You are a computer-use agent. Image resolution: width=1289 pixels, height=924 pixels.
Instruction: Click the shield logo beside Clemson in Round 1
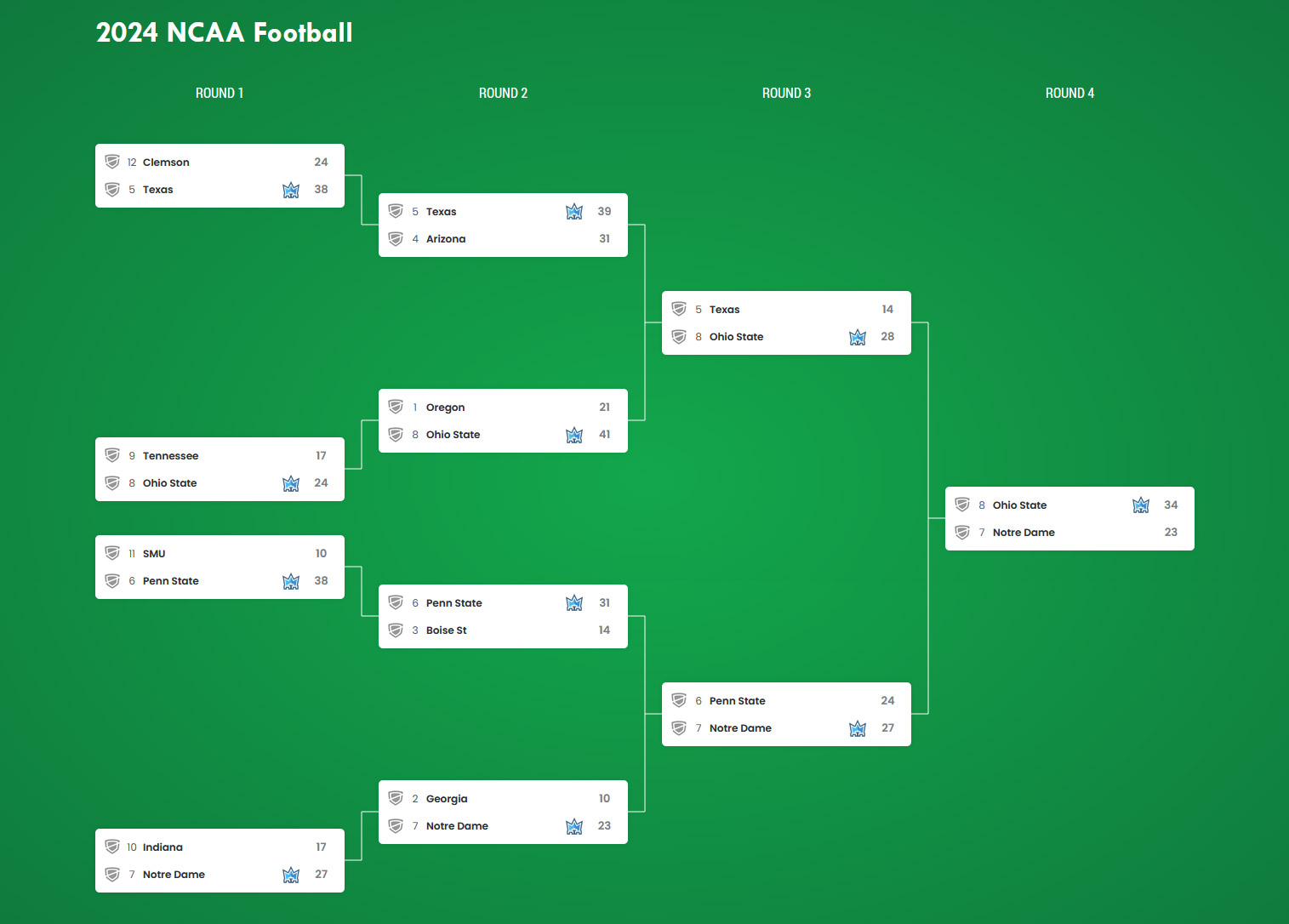[x=112, y=162]
